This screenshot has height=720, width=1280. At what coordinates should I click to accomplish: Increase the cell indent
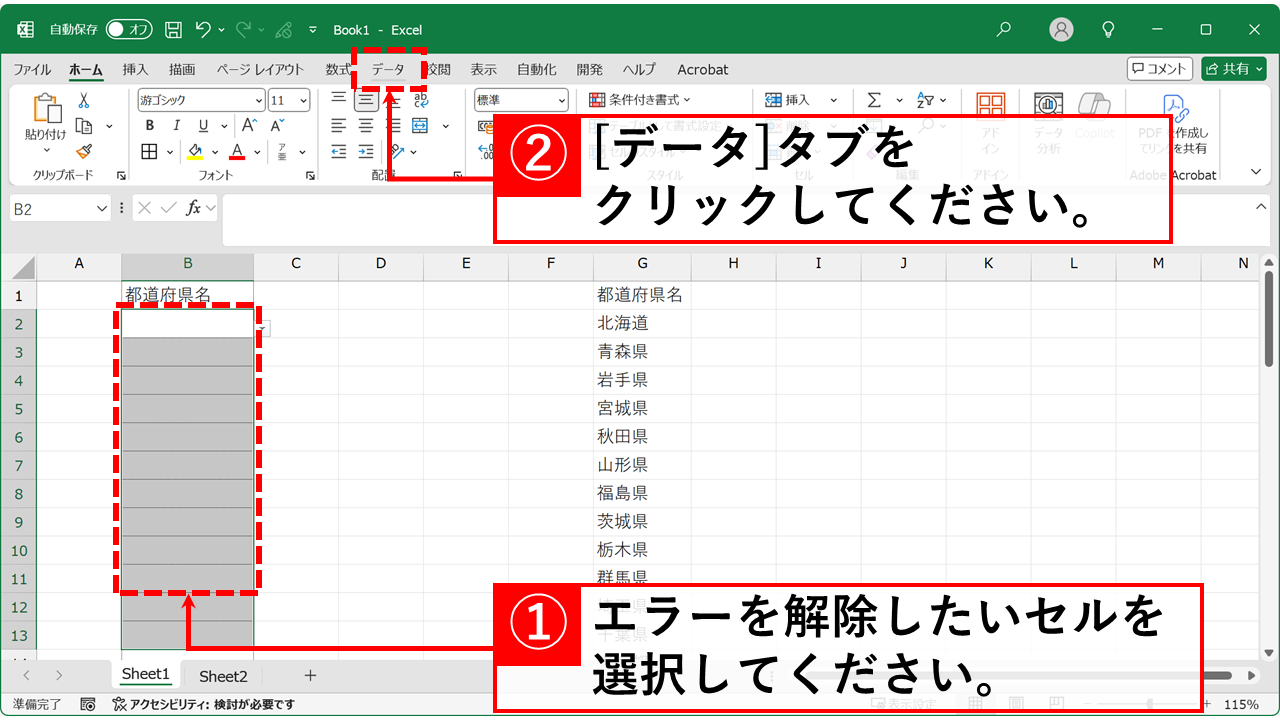[366, 152]
